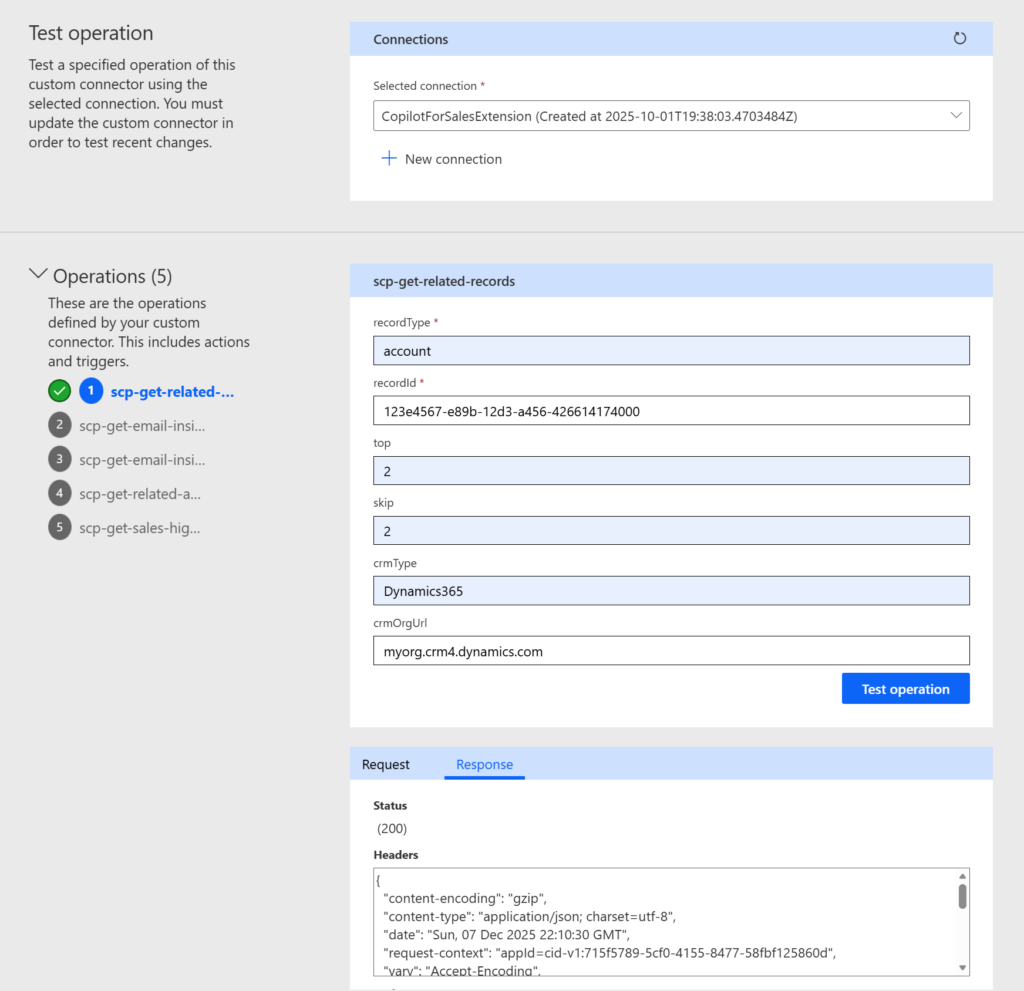Click the refresh connections icon
Screen dimensions: 1024x991
pyautogui.click(x=960, y=39)
